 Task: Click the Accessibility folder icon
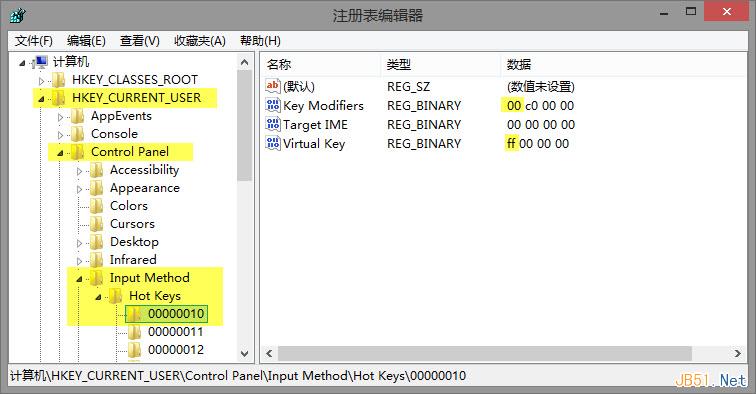pyautogui.click(x=97, y=170)
